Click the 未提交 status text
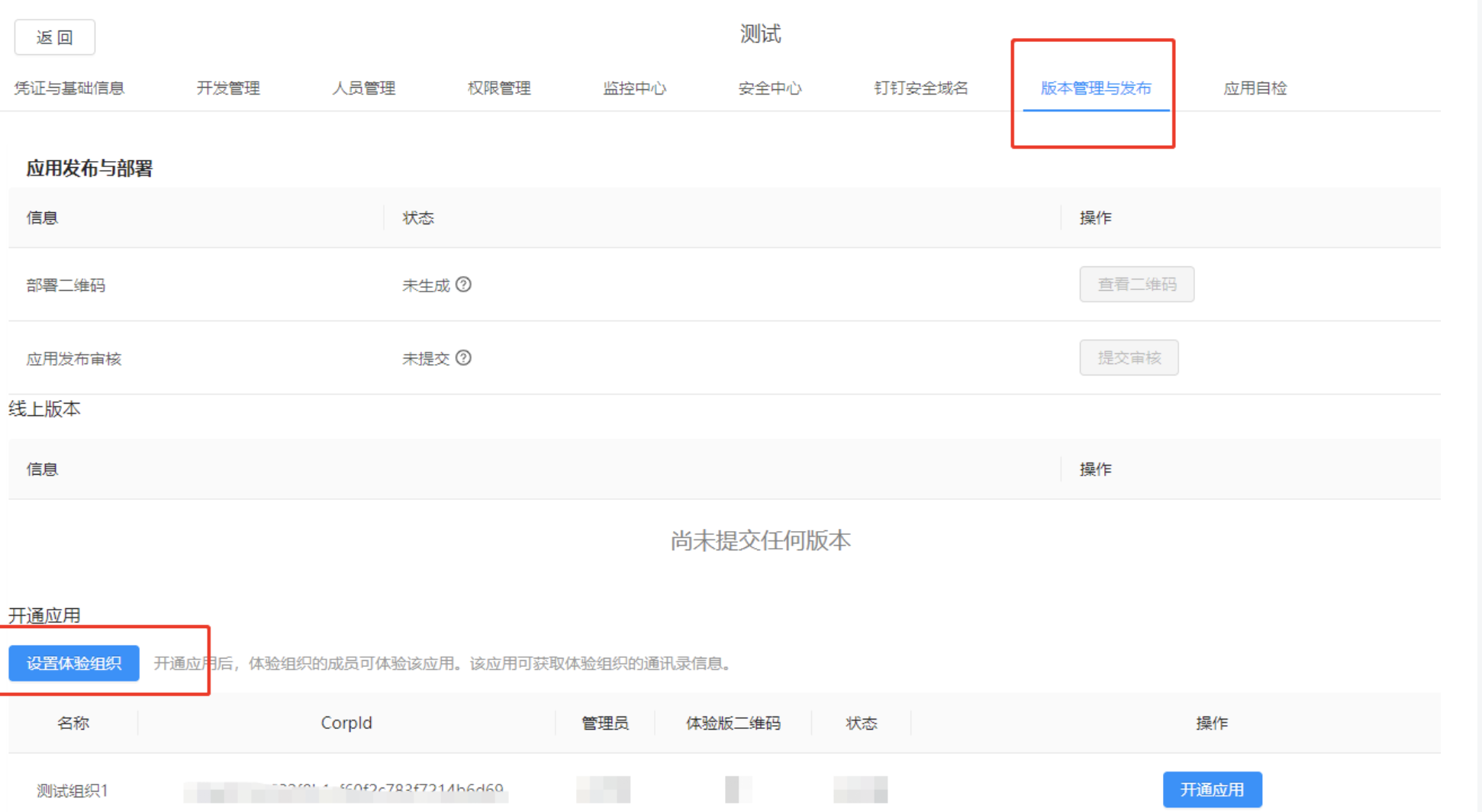The image size is (1482, 812). [426, 359]
